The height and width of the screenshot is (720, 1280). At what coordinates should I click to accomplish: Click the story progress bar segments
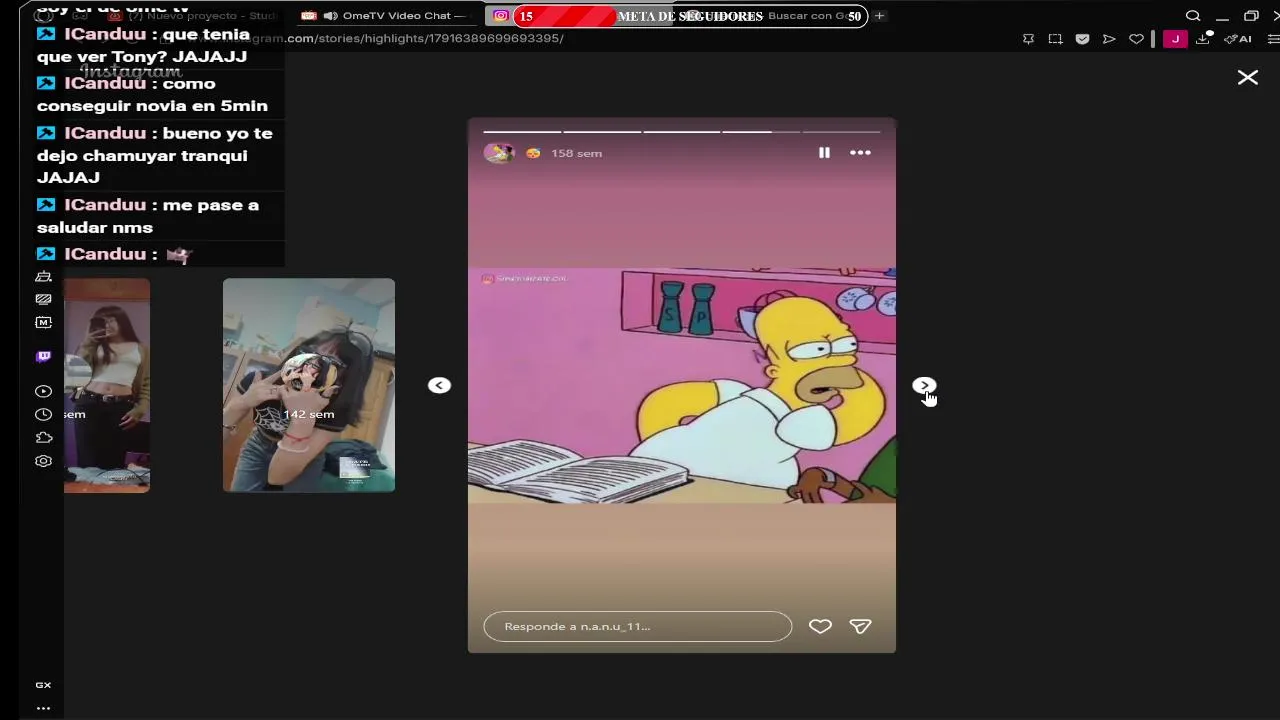click(682, 131)
